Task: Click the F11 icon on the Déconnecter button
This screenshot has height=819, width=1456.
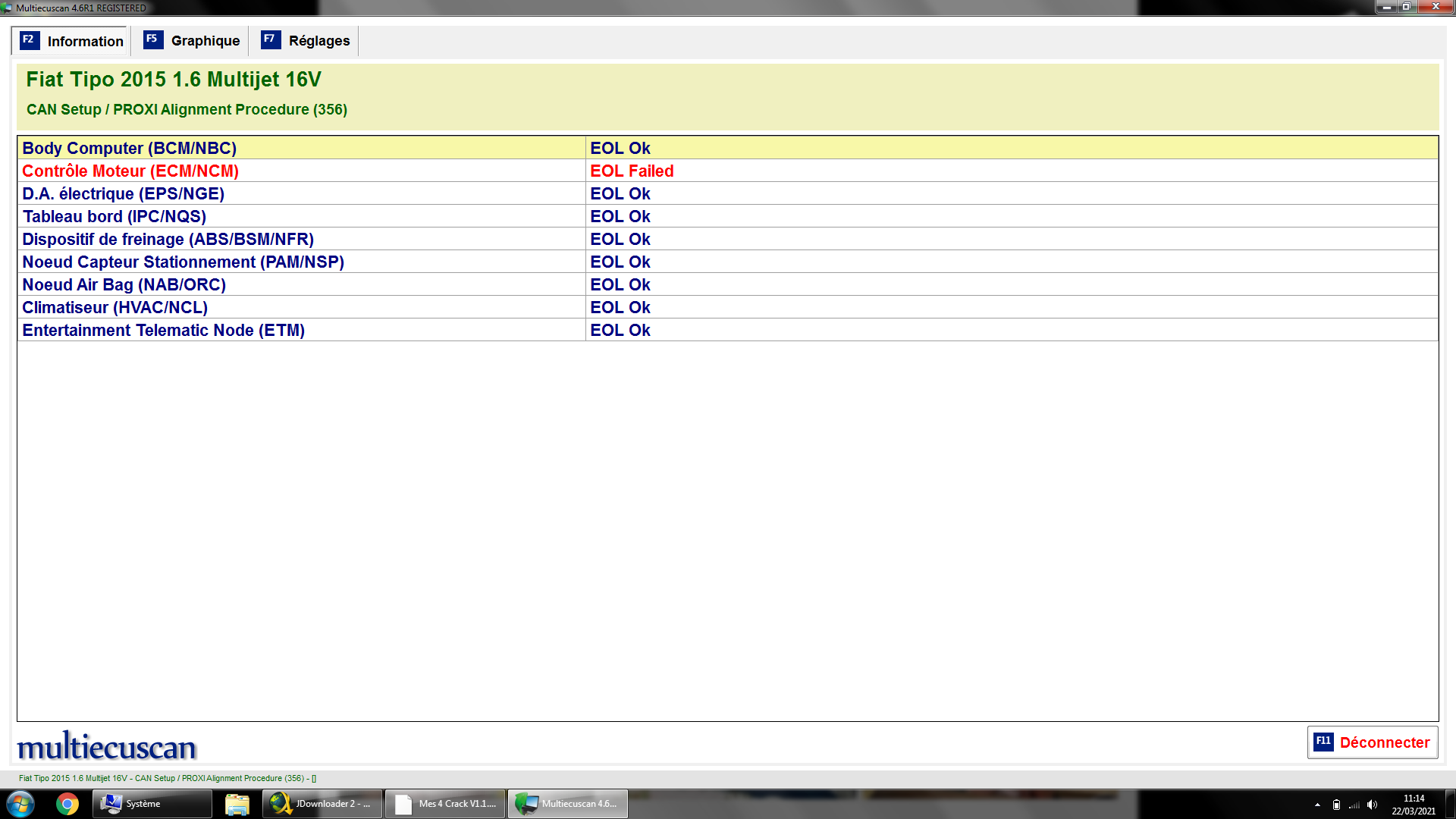Action: coord(1323,742)
